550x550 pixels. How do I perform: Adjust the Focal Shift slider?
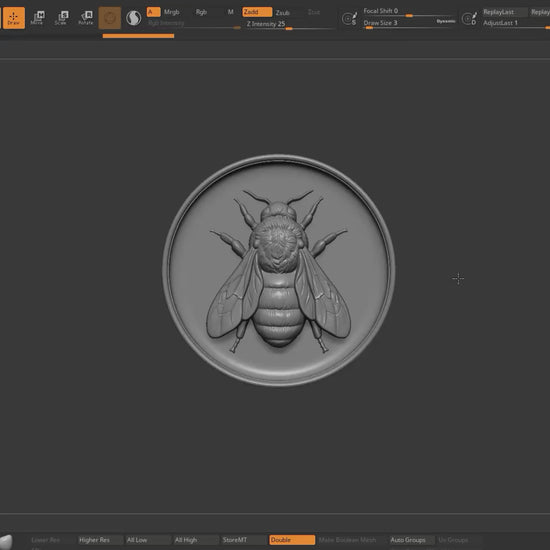(x=409, y=12)
